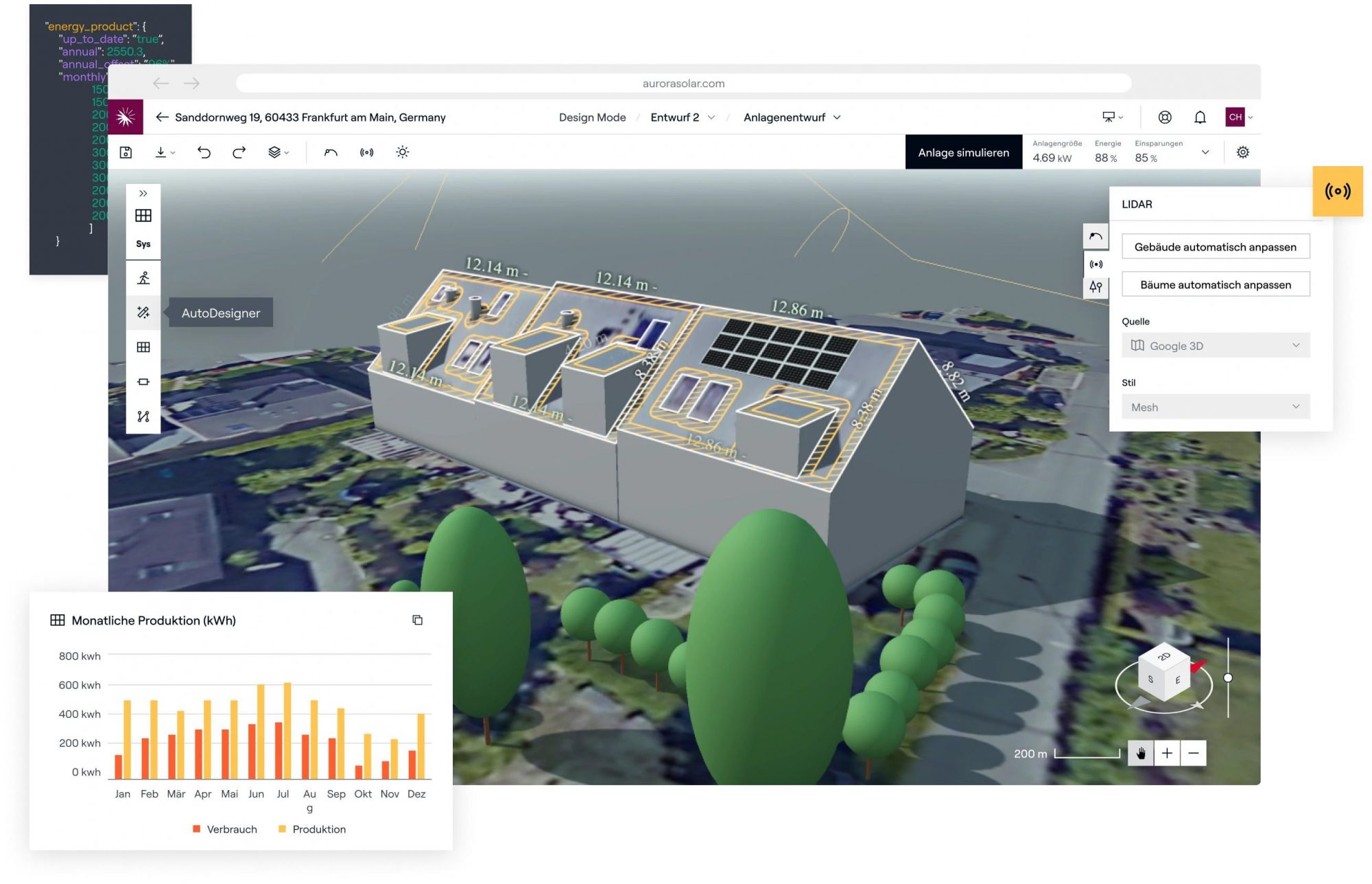This screenshot has height=884, width=1372.
Task: Toggle the sun irradiance view in toolbar
Action: pos(402,152)
